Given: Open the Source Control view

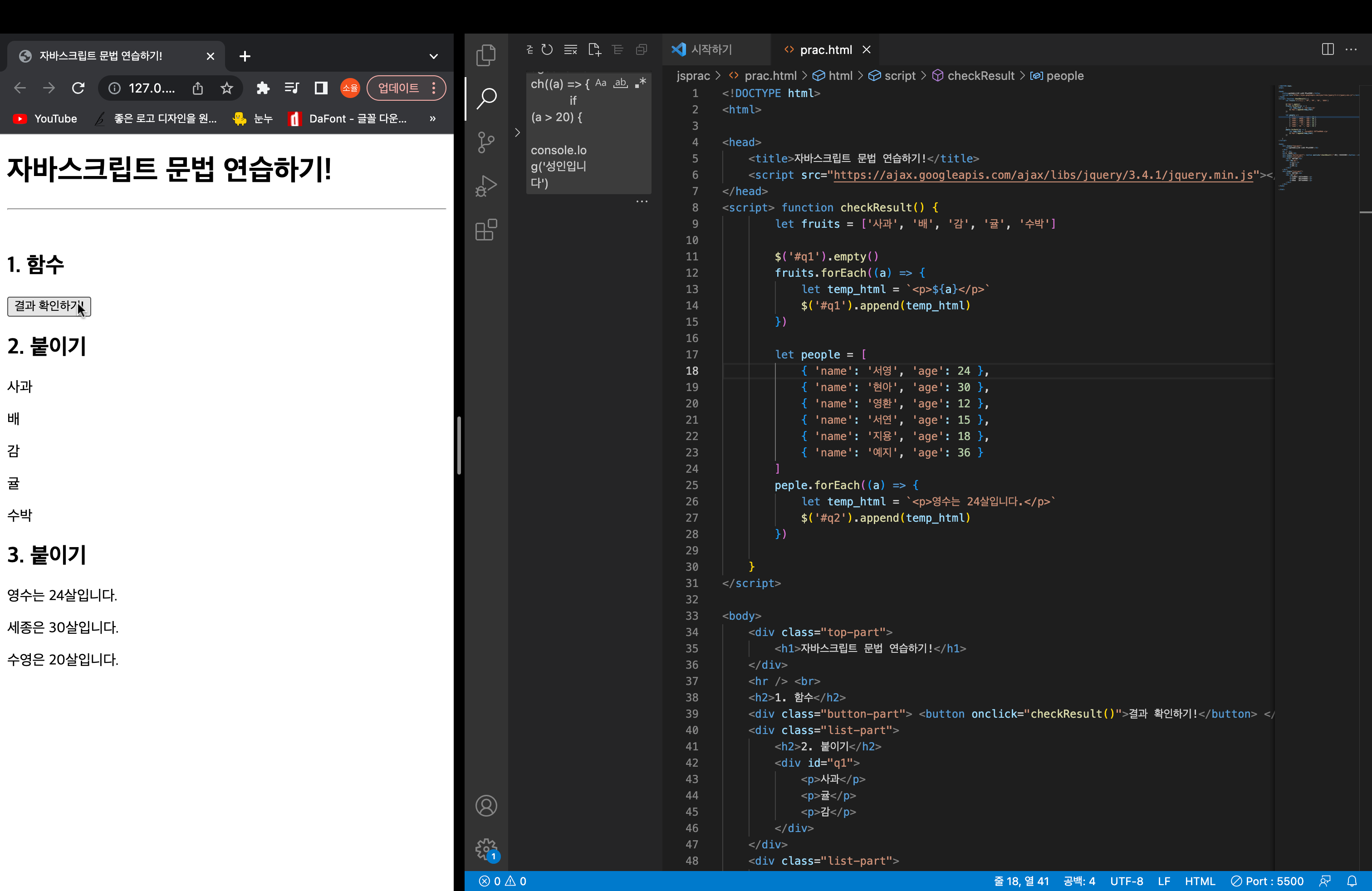Looking at the screenshot, I should point(486,142).
